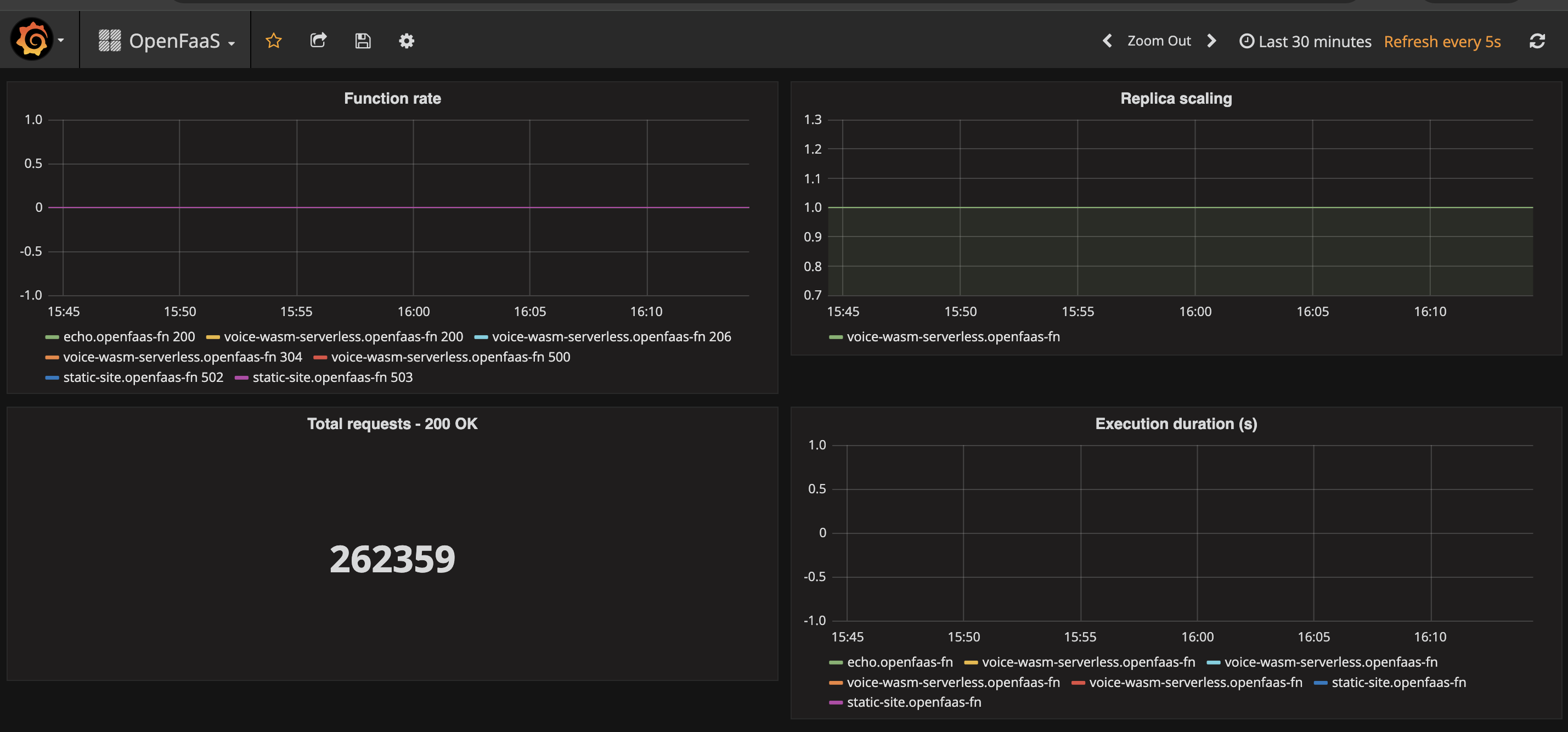
Task: Open color picker for echo.openfaas-fn 200 green swatch
Action: click(52, 337)
